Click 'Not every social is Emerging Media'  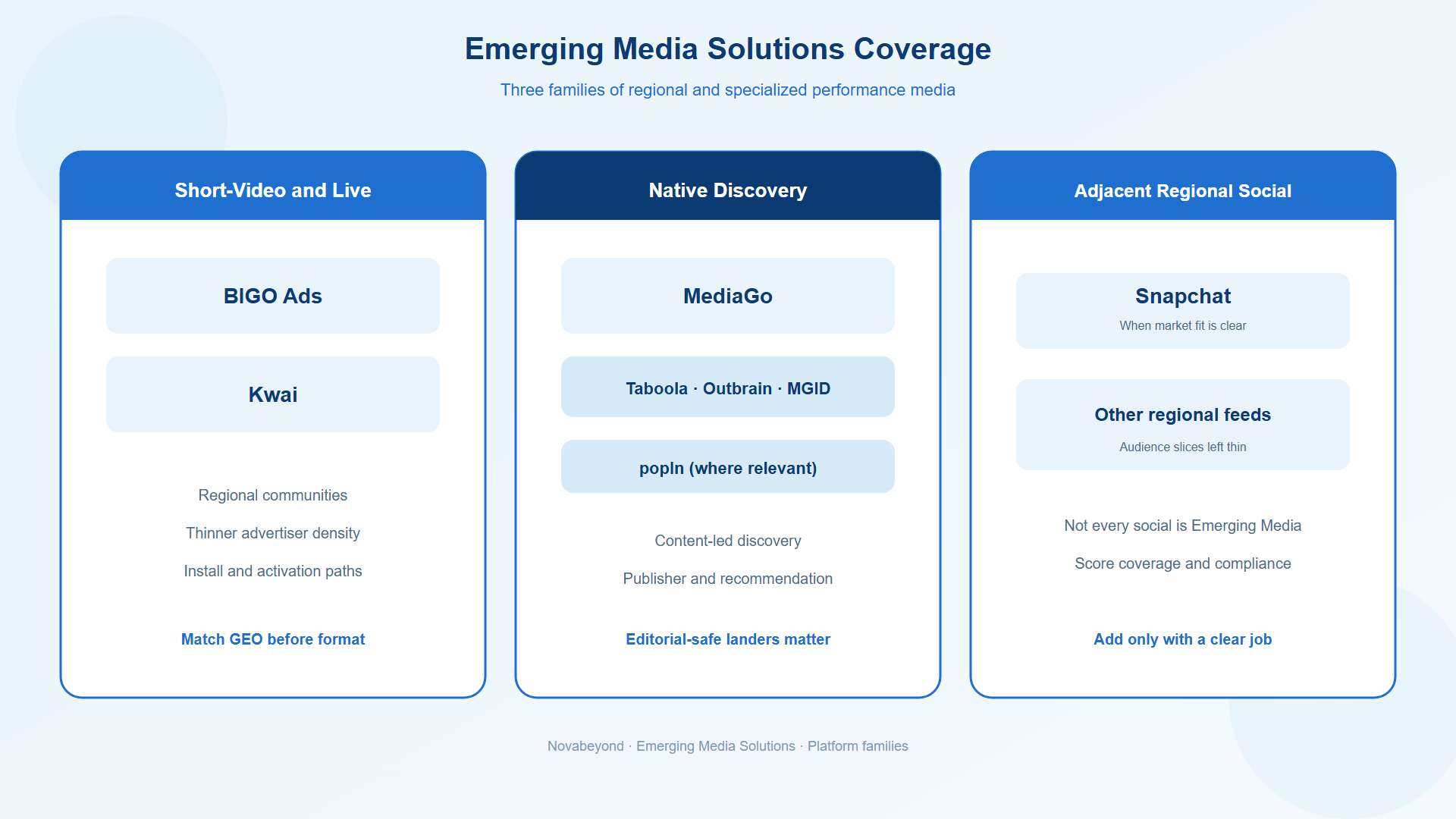coord(1183,526)
